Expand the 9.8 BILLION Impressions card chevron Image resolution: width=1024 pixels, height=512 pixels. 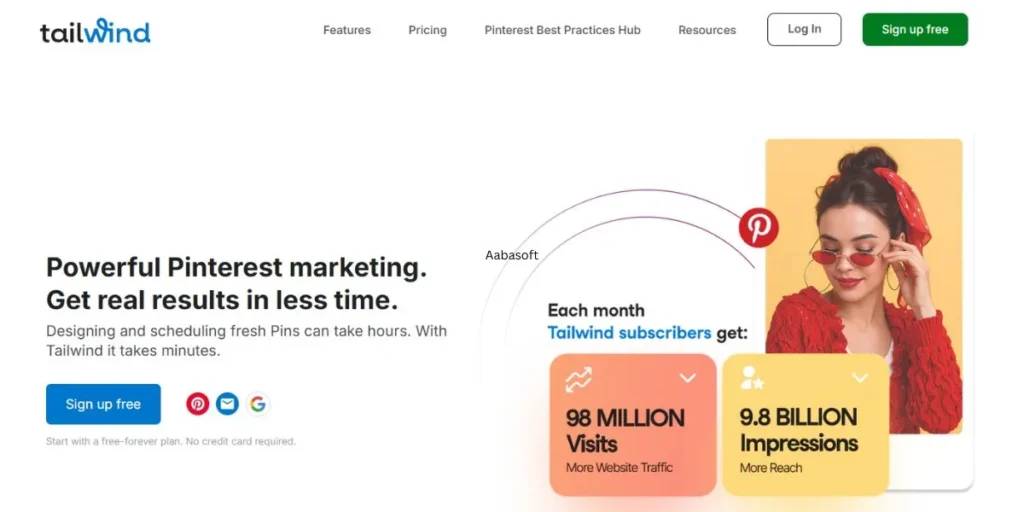click(860, 377)
